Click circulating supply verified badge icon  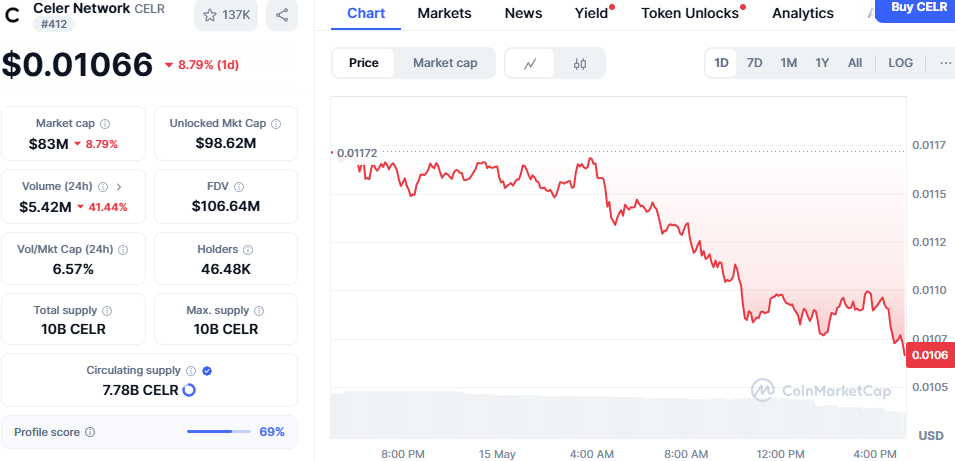tap(207, 370)
